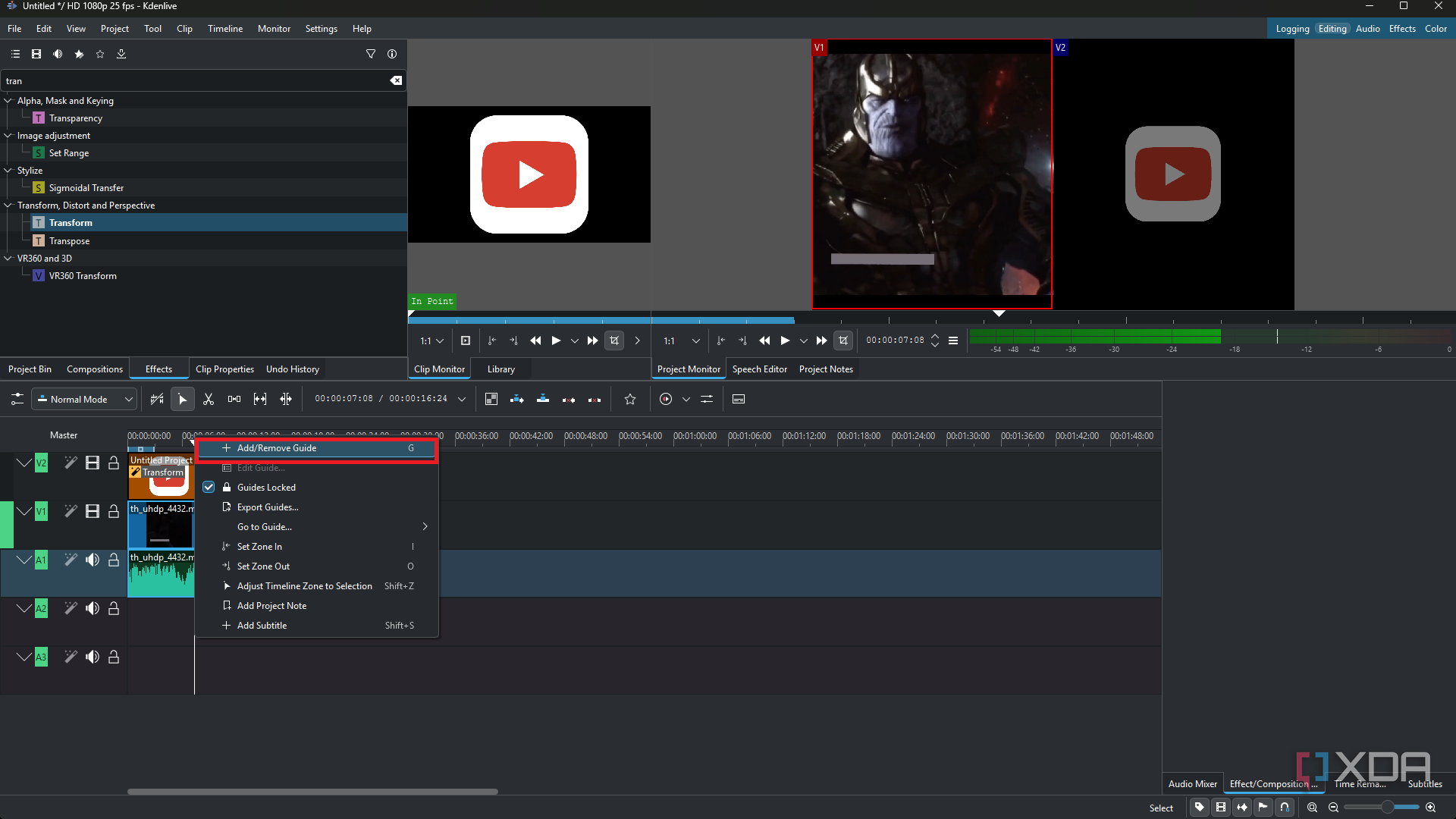1456x819 pixels.
Task: Hide video of V2 track
Action: click(93, 463)
